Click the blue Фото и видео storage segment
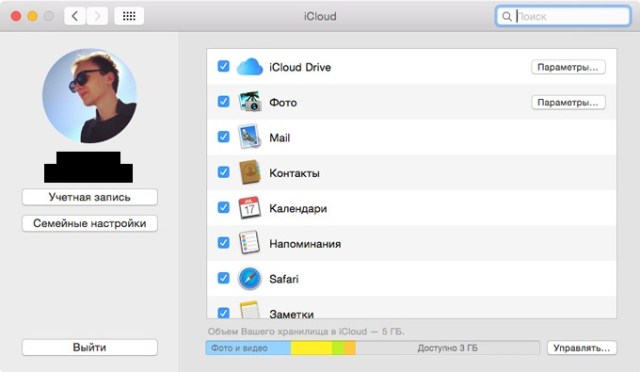Image resolution: width=640 pixels, height=372 pixels. [x=248, y=348]
